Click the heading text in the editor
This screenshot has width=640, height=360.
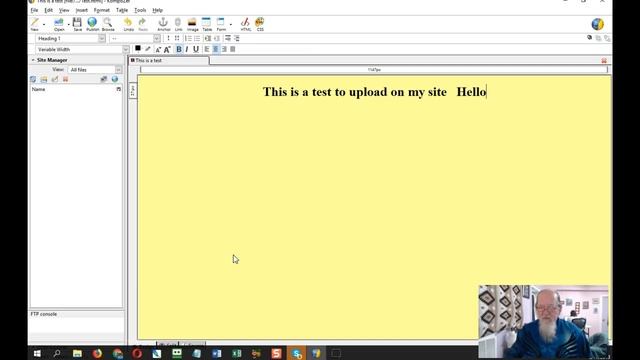coord(374,92)
